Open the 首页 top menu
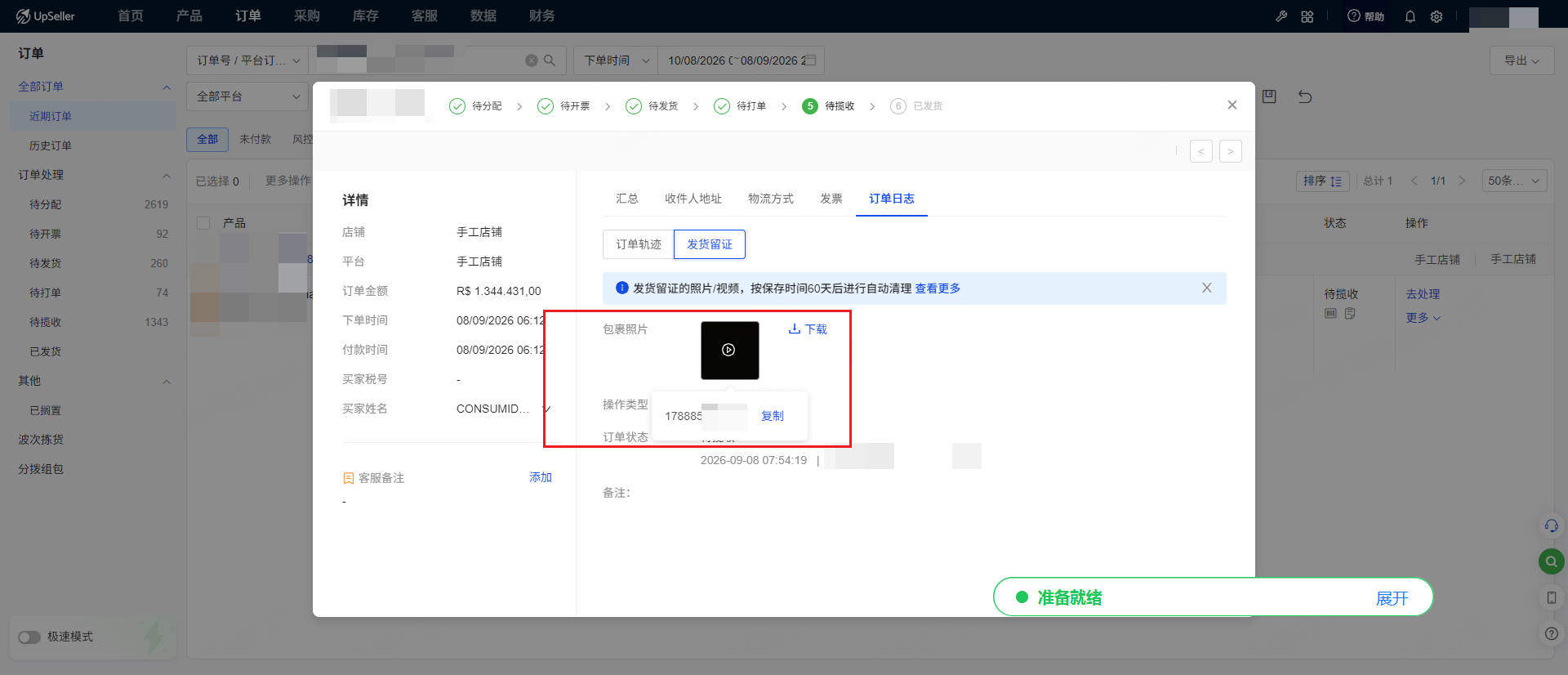Image resolution: width=1568 pixels, height=675 pixels. pyautogui.click(x=131, y=16)
